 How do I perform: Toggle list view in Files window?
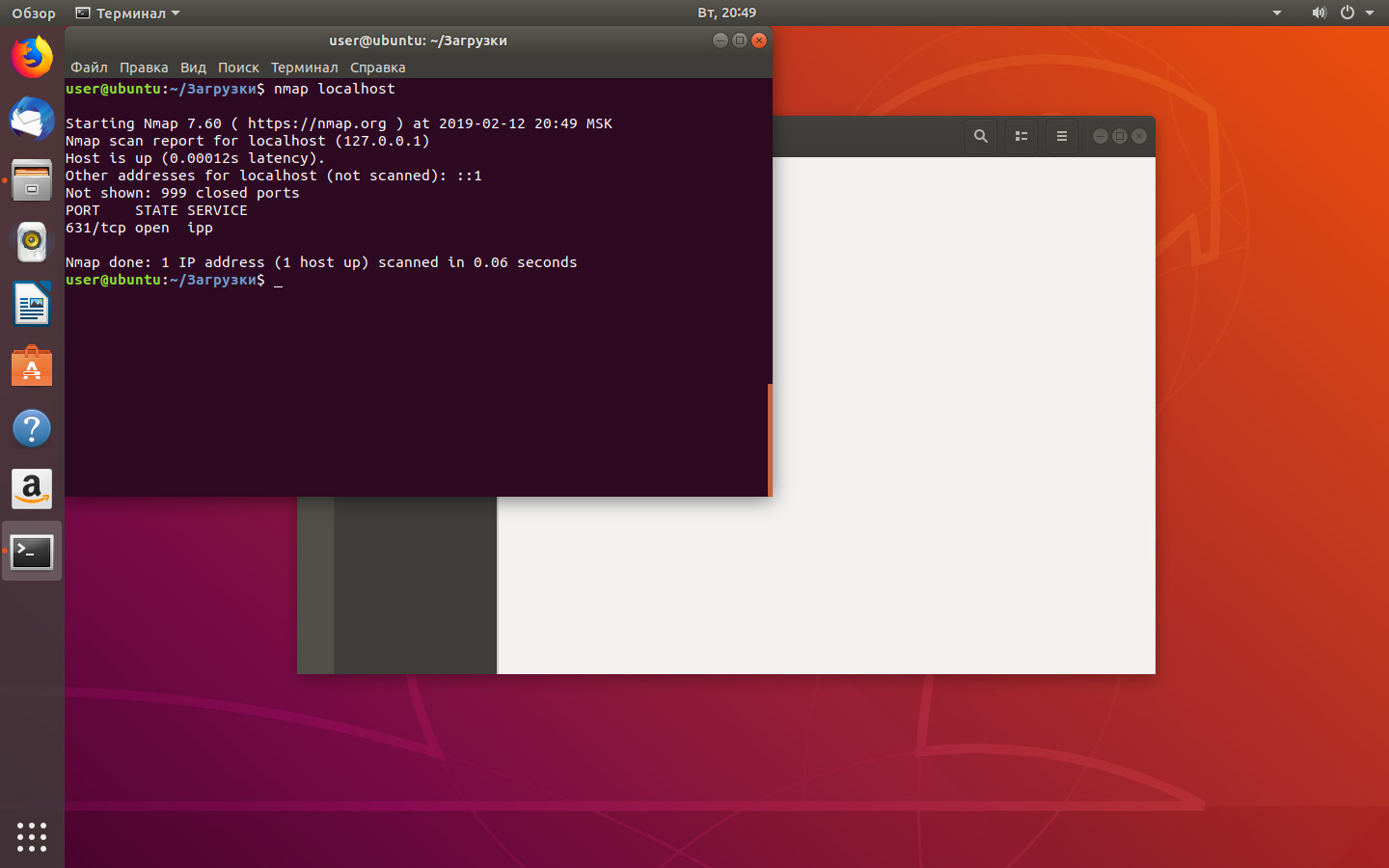click(1021, 136)
